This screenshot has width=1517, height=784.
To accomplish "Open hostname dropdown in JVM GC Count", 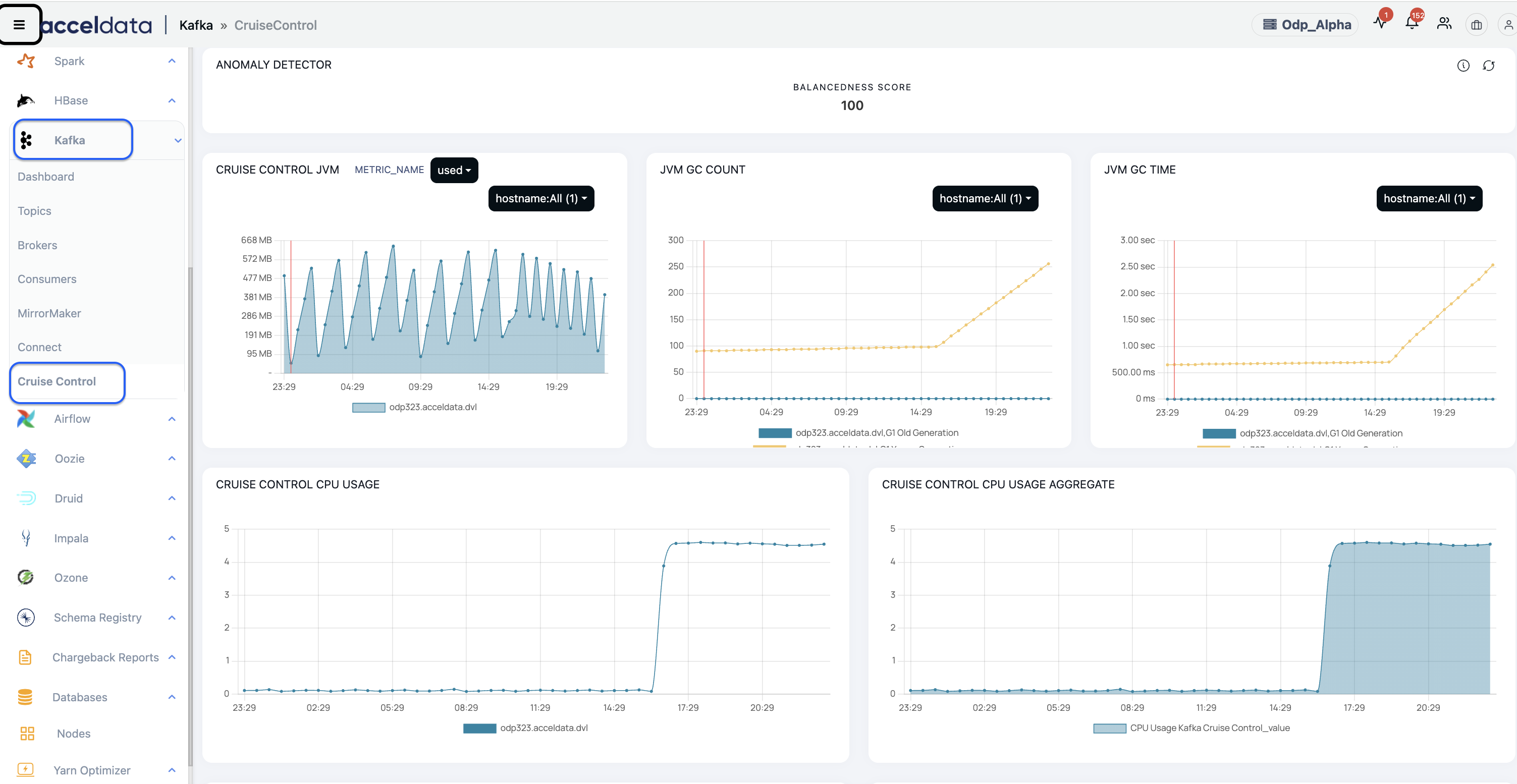I will (x=985, y=198).
